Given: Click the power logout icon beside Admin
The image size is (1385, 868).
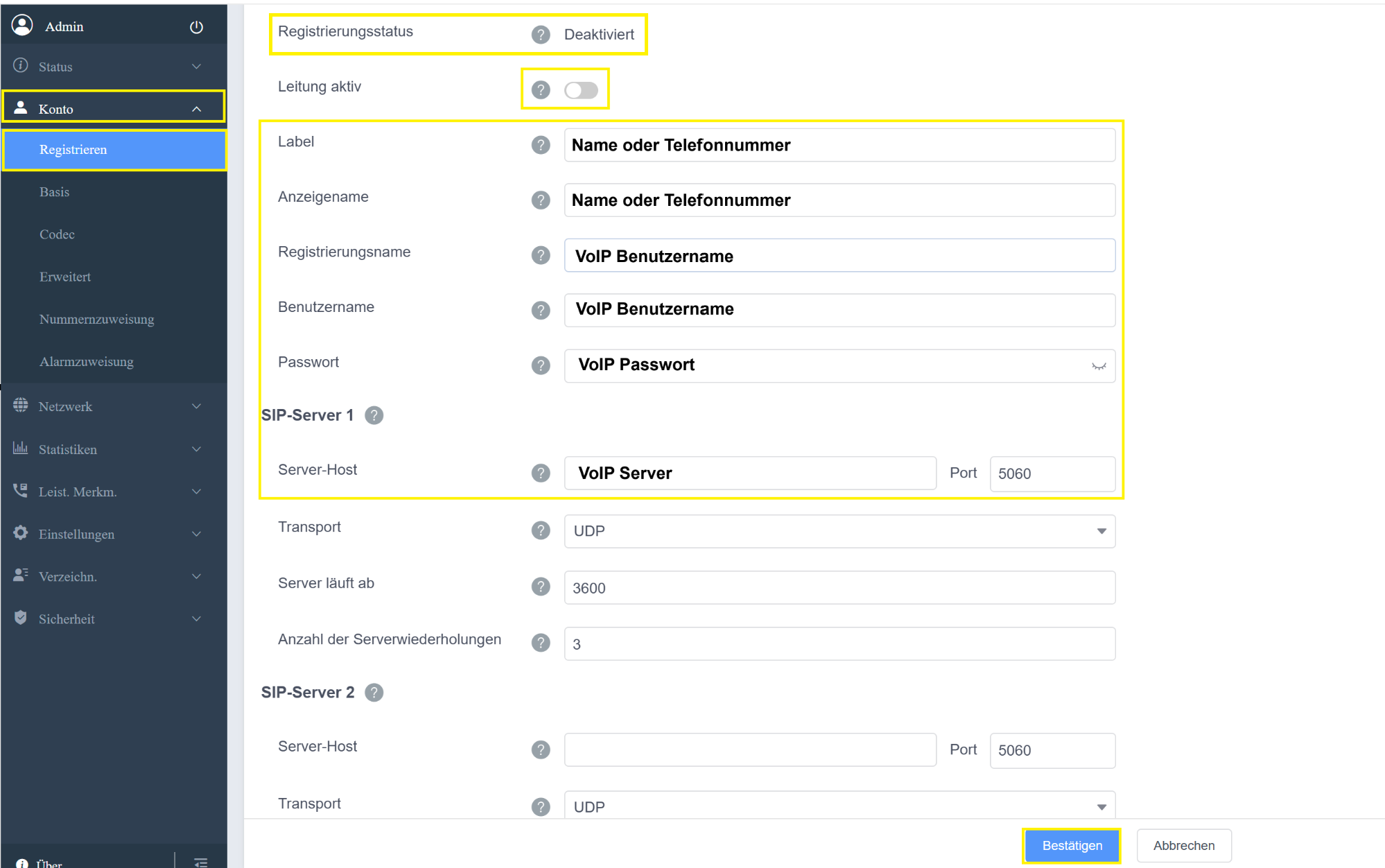Looking at the screenshot, I should (196, 27).
